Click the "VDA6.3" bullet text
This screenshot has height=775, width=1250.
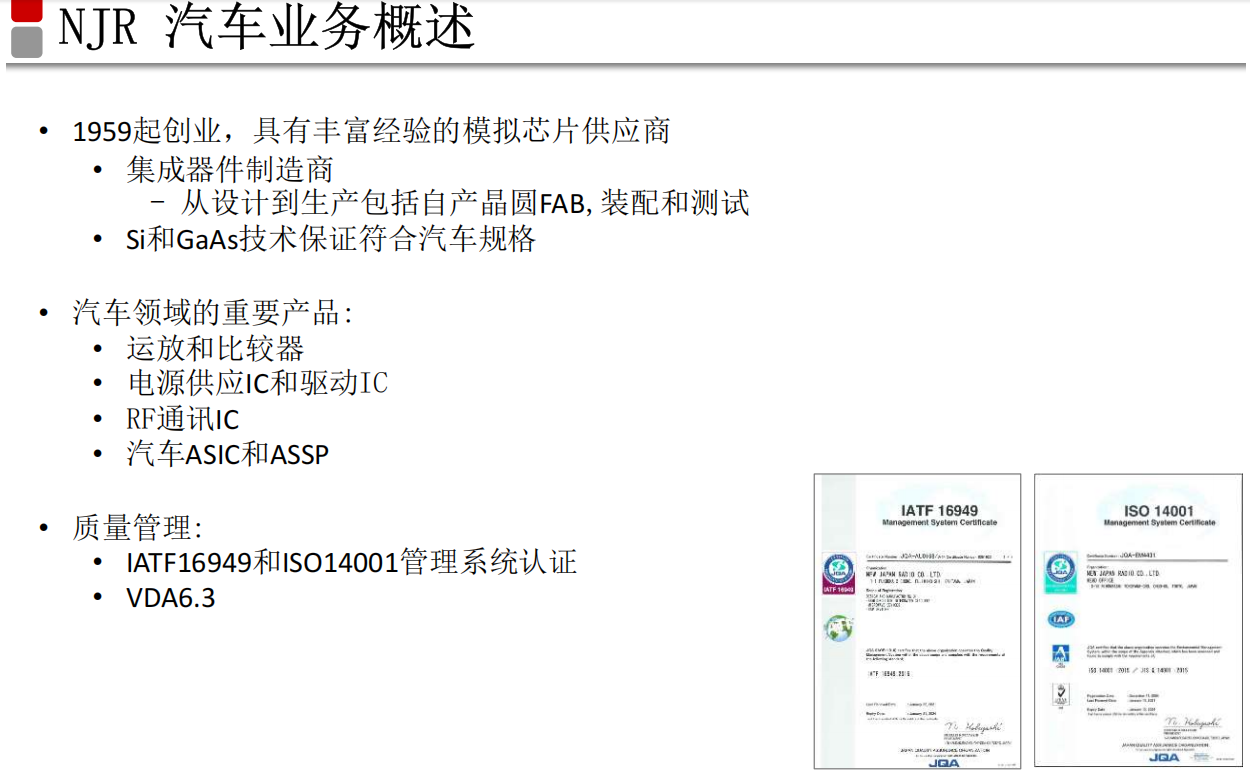pos(171,598)
